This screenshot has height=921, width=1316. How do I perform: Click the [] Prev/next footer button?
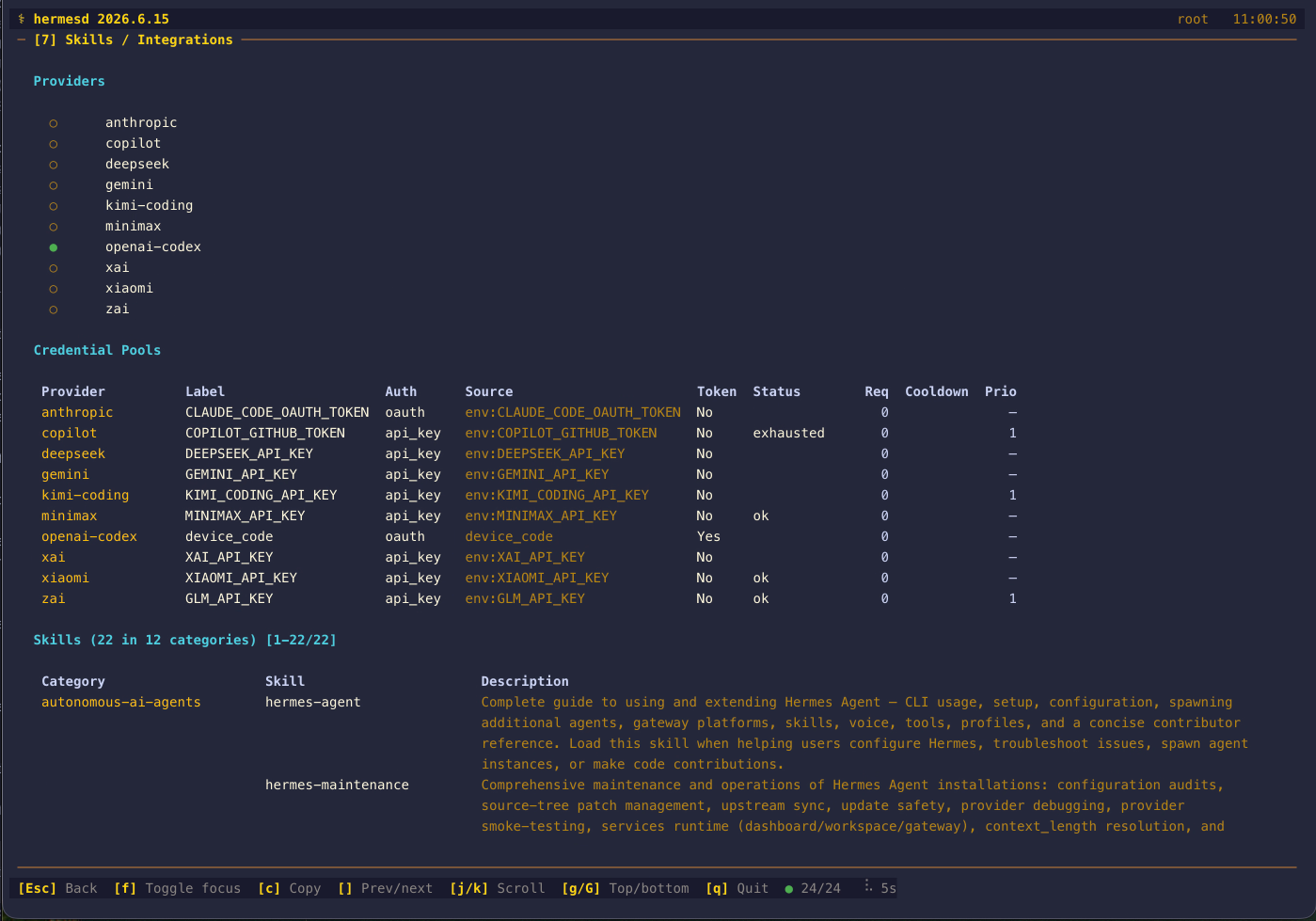point(386,888)
